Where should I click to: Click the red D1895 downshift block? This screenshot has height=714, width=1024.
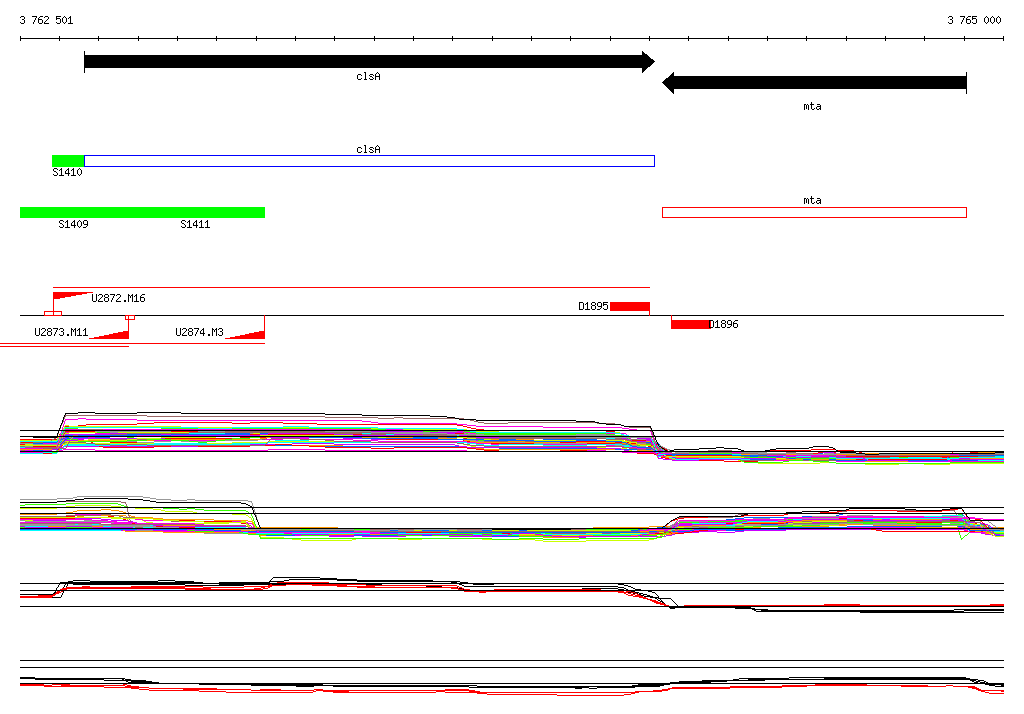630,306
